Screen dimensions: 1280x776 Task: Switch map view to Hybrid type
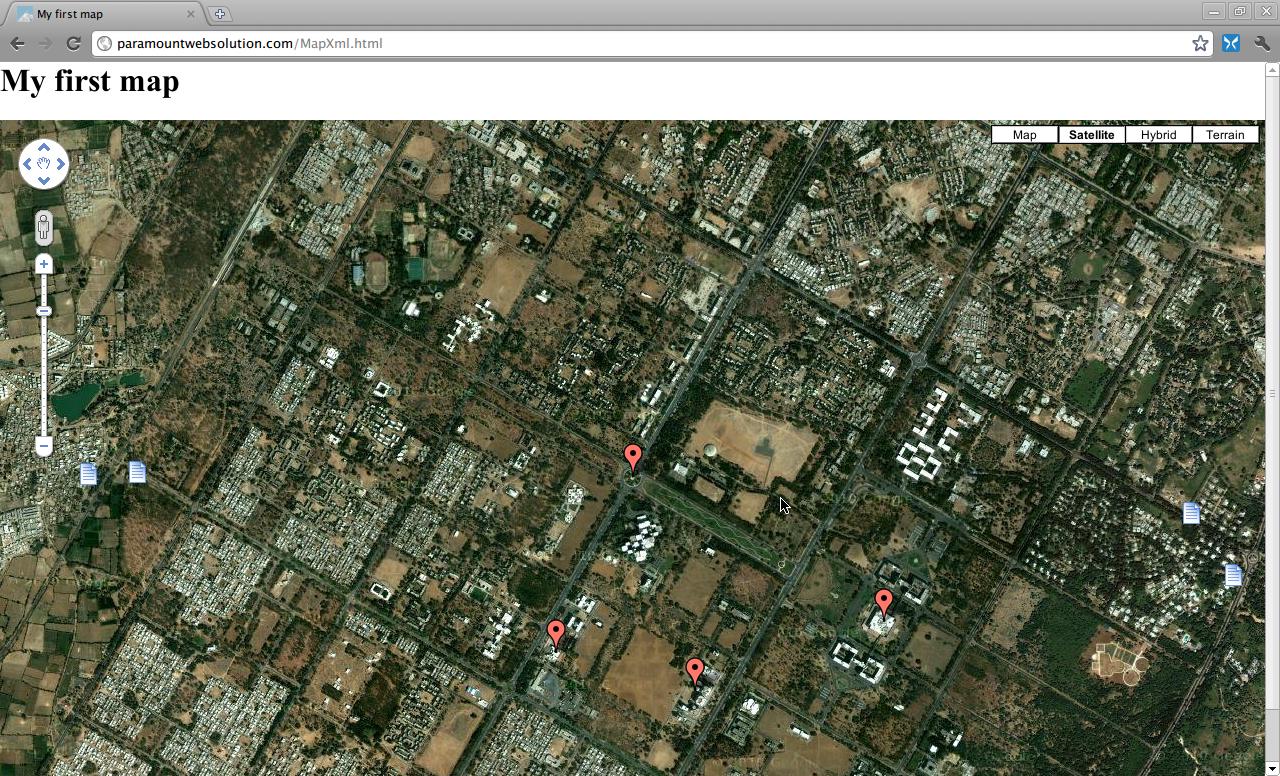tap(1158, 135)
